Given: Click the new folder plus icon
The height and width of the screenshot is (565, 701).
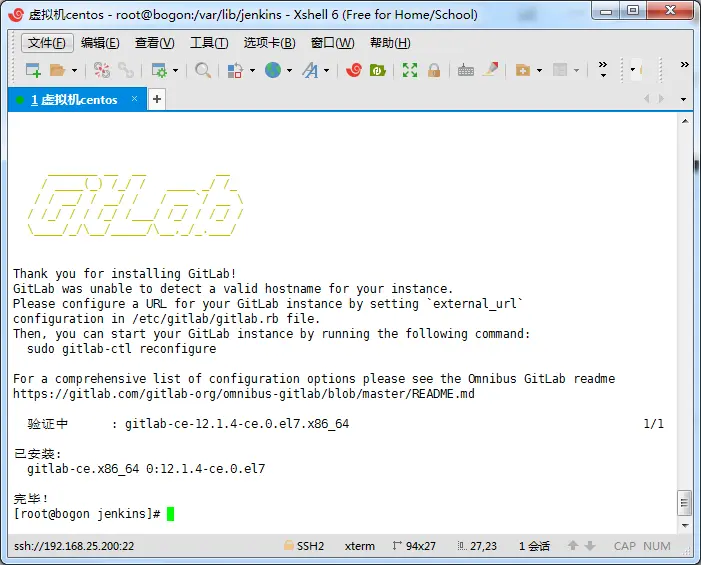Looking at the screenshot, I should pos(523,70).
